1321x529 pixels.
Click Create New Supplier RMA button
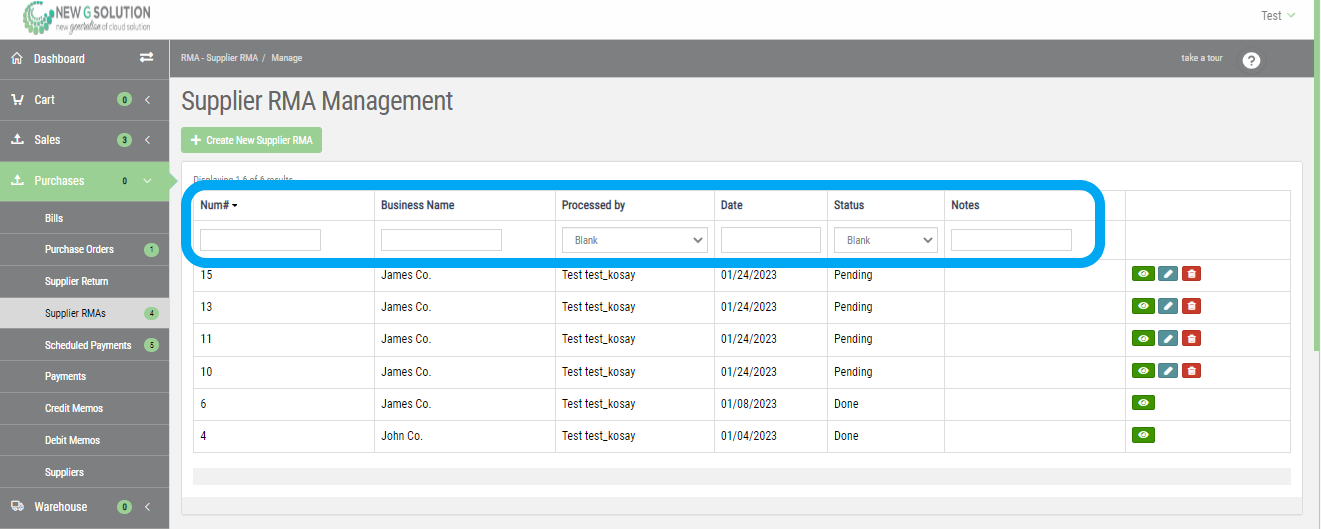tap(251, 141)
